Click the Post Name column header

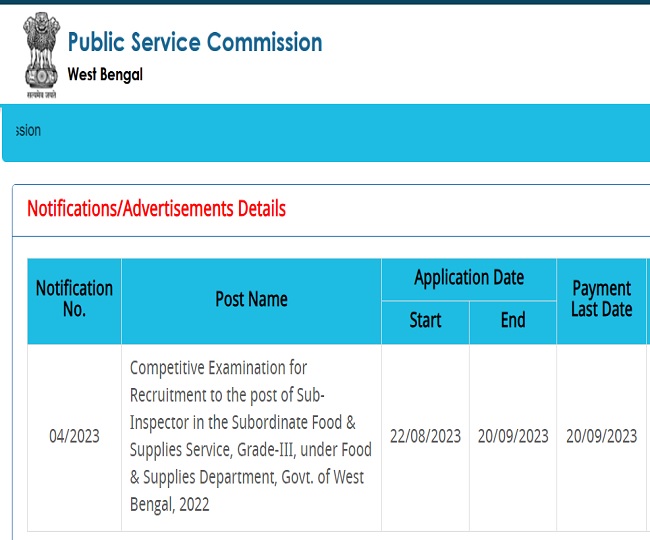point(251,299)
